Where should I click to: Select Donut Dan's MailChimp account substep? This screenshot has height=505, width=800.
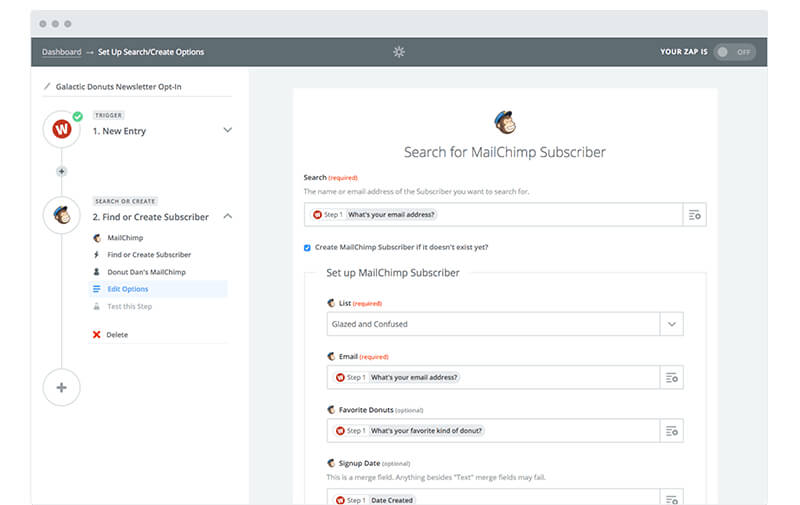tap(146, 272)
